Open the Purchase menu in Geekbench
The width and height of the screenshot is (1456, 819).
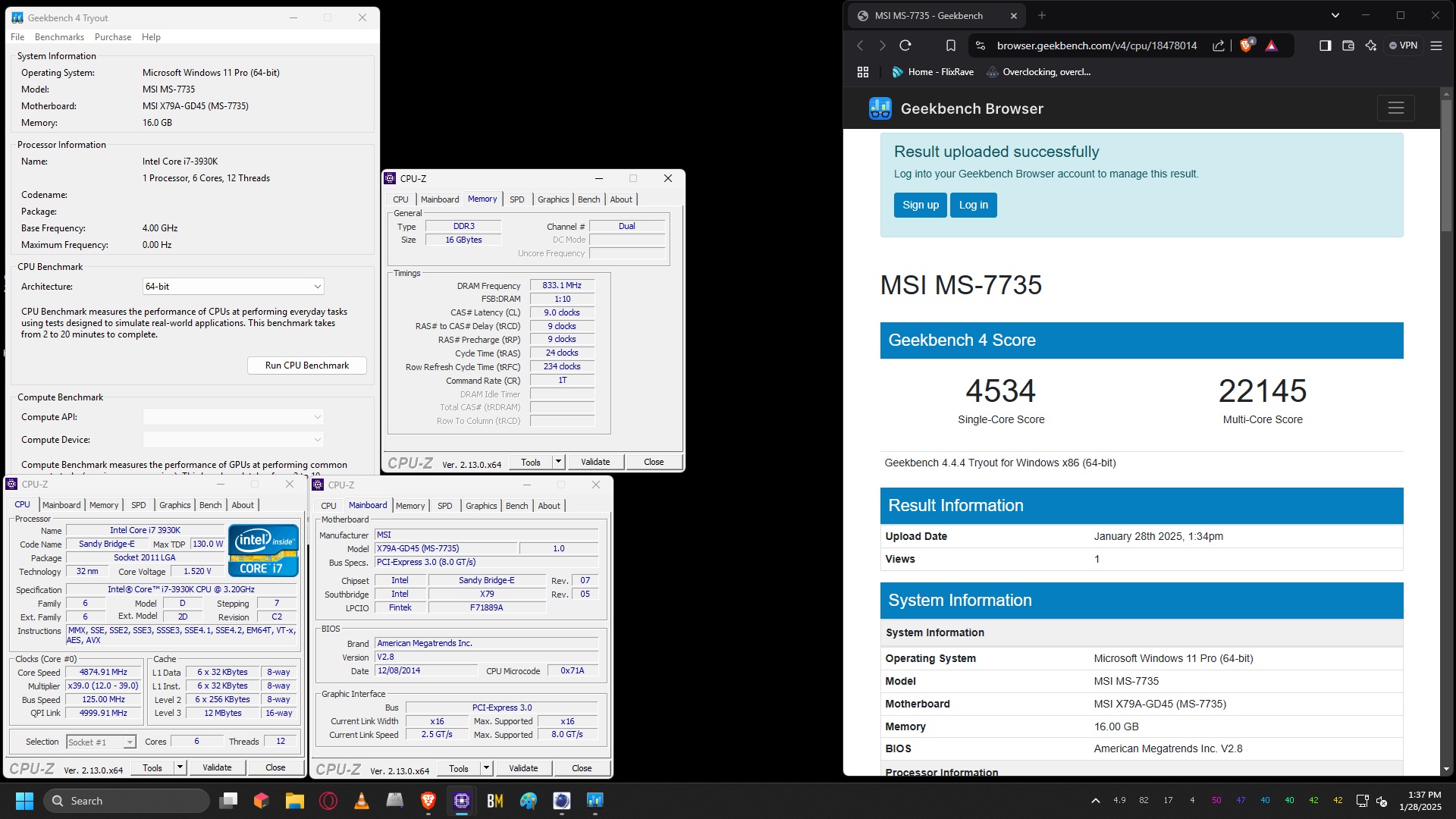pos(113,37)
